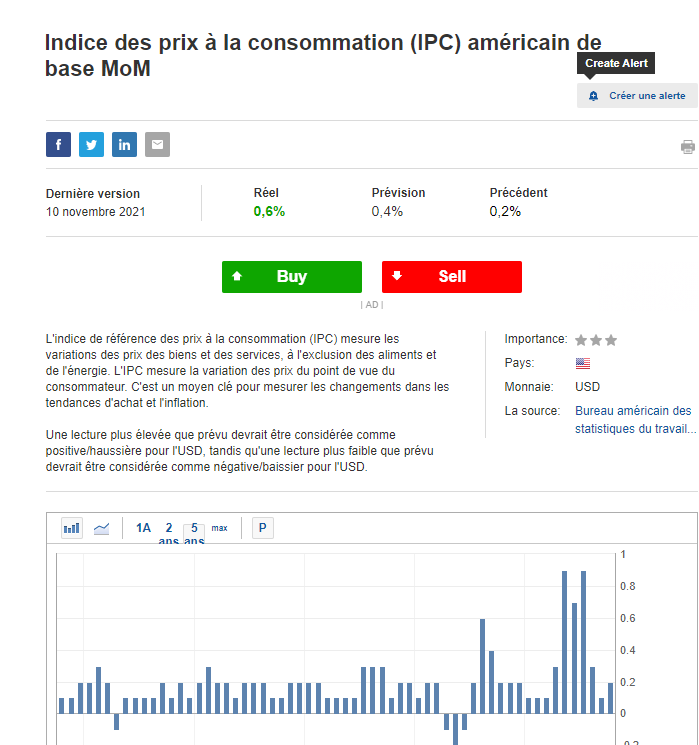Click Créer une alerte button

[646, 96]
